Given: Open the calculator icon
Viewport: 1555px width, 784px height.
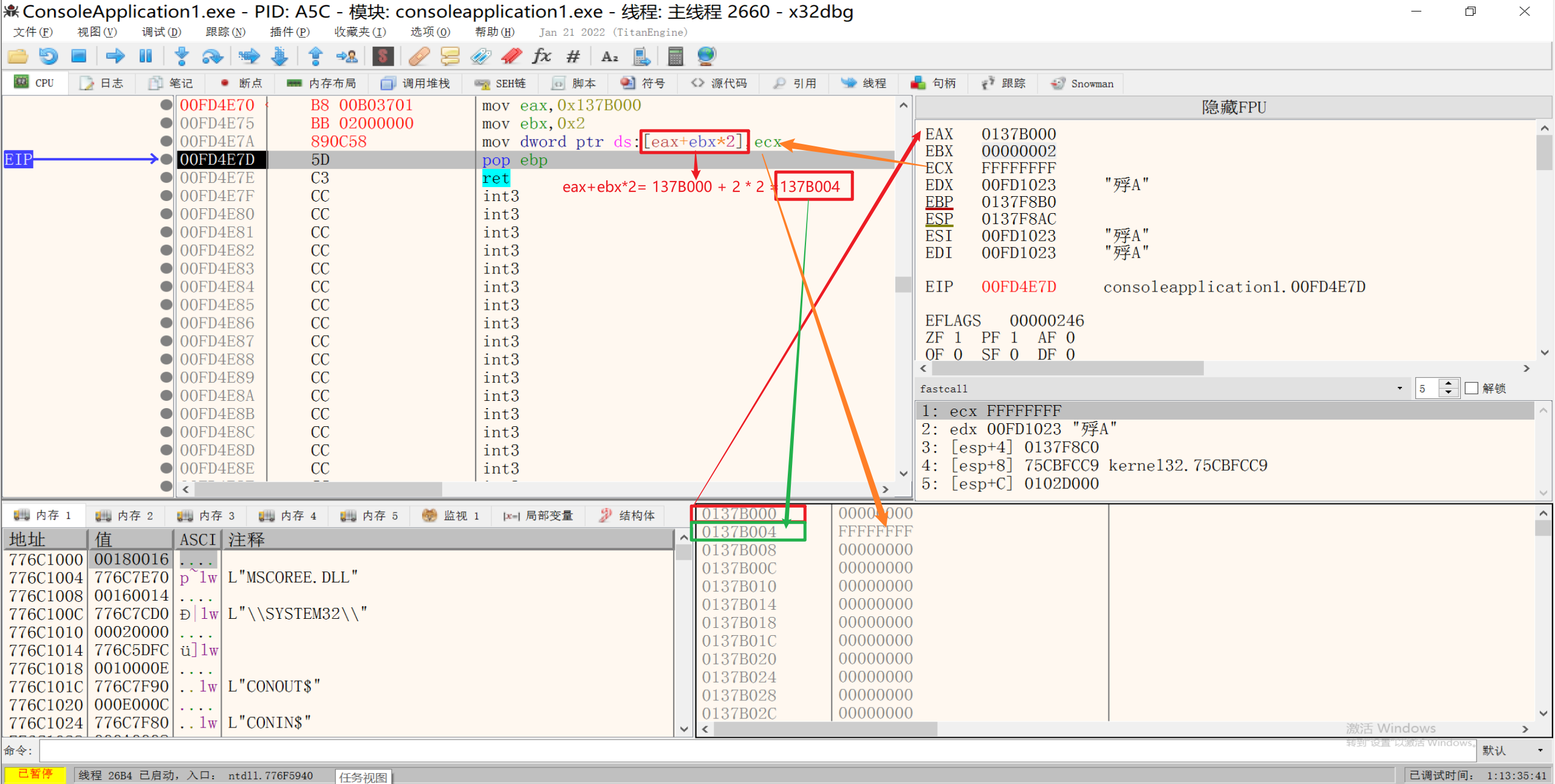Looking at the screenshot, I should pyautogui.click(x=675, y=56).
